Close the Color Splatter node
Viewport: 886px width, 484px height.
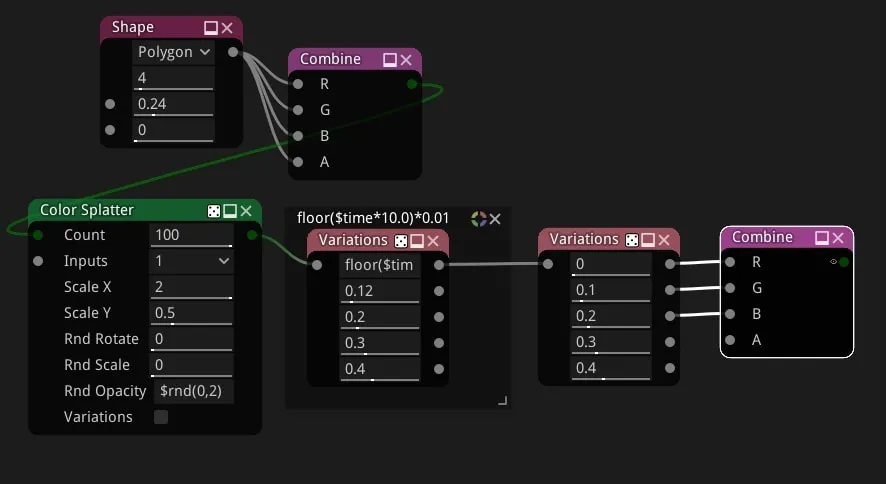click(246, 211)
